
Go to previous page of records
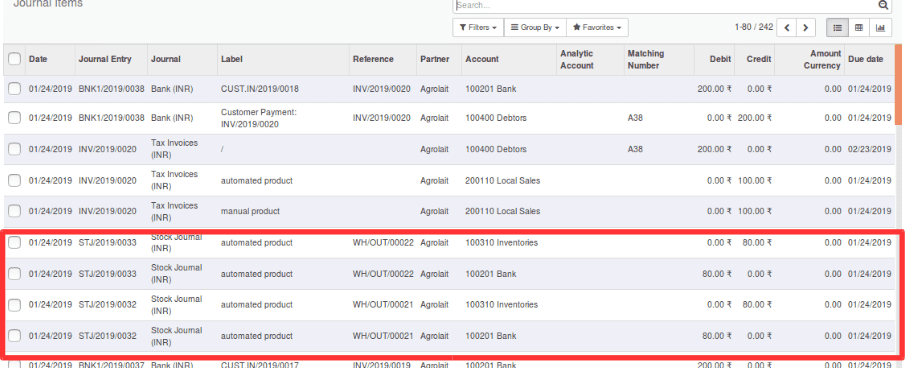(788, 27)
